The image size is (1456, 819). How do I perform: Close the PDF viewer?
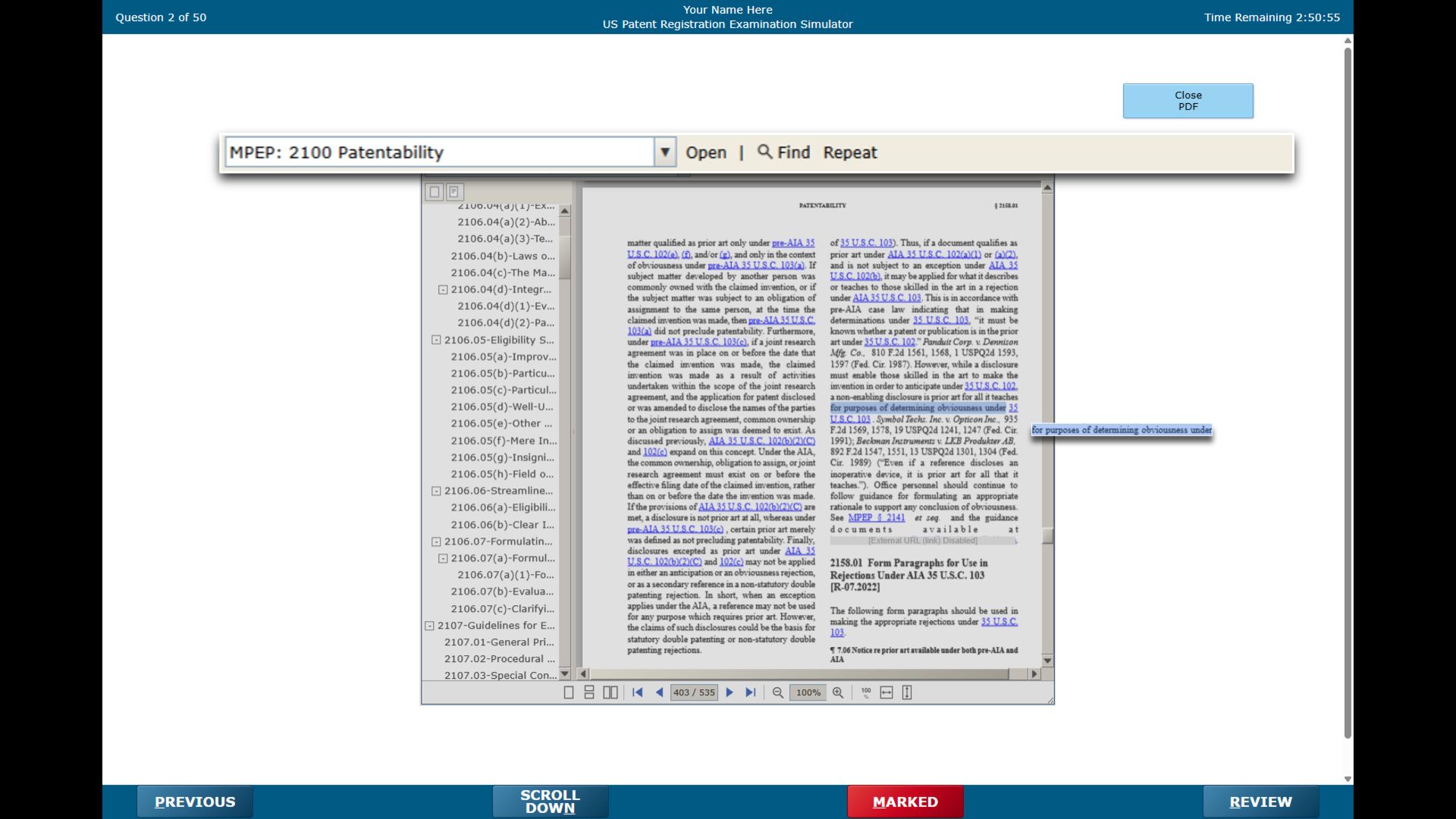click(x=1188, y=100)
